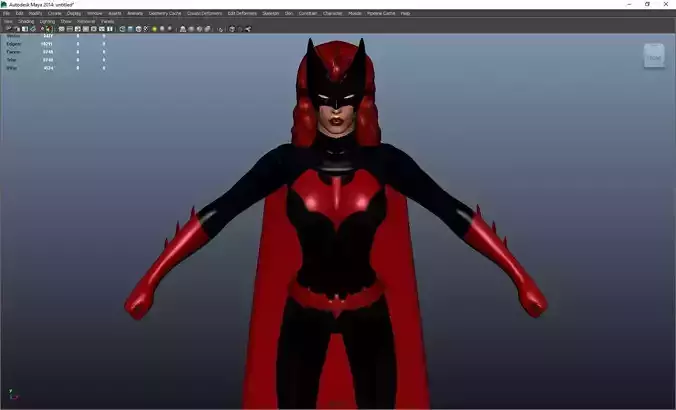
Task: Click the yellow Use All Lights icon
Action: (x=154, y=29)
